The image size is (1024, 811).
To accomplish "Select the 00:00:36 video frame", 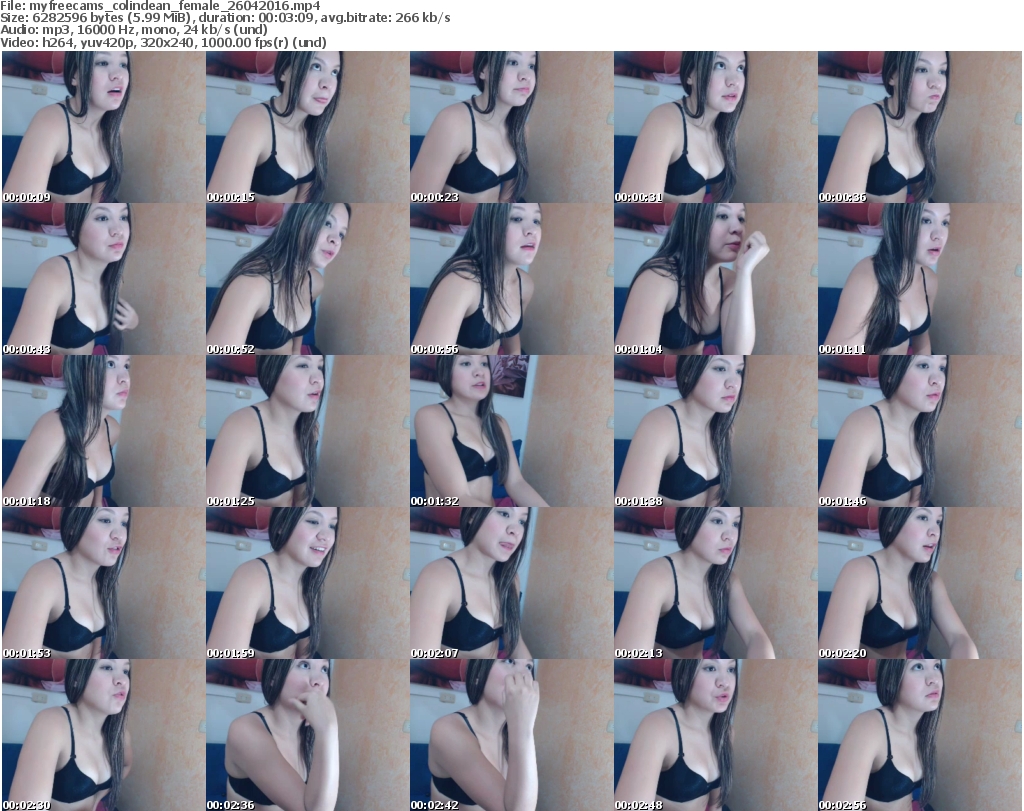I will tap(920, 127).
